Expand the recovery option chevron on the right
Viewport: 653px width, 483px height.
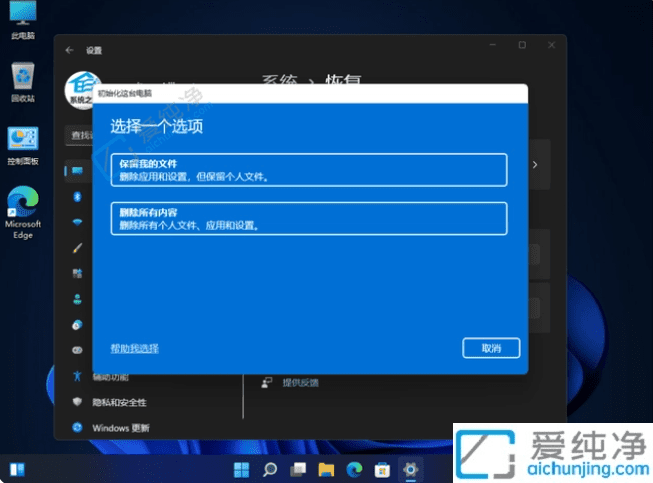tap(535, 165)
